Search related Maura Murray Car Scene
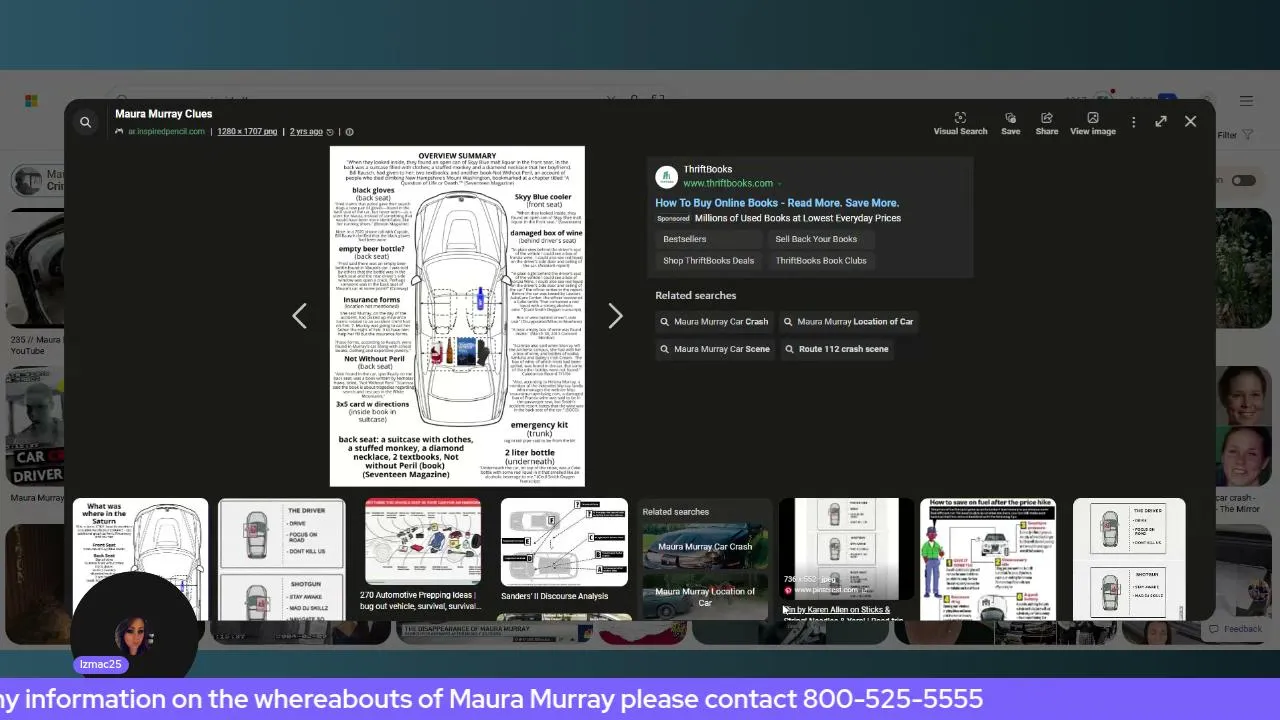 click(714, 349)
